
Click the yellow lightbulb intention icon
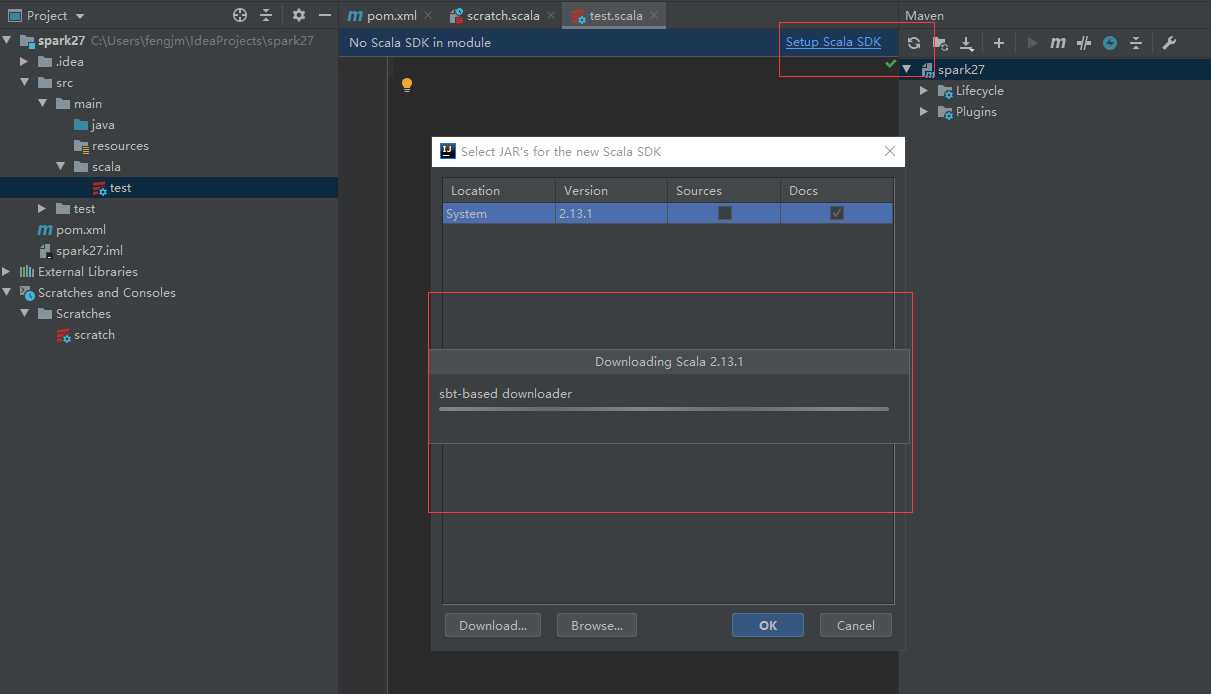pyautogui.click(x=407, y=85)
